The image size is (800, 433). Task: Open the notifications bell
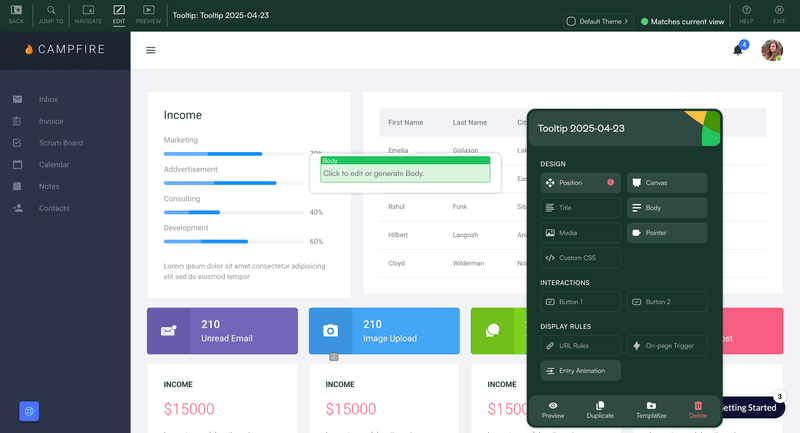click(x=738, y=50)
